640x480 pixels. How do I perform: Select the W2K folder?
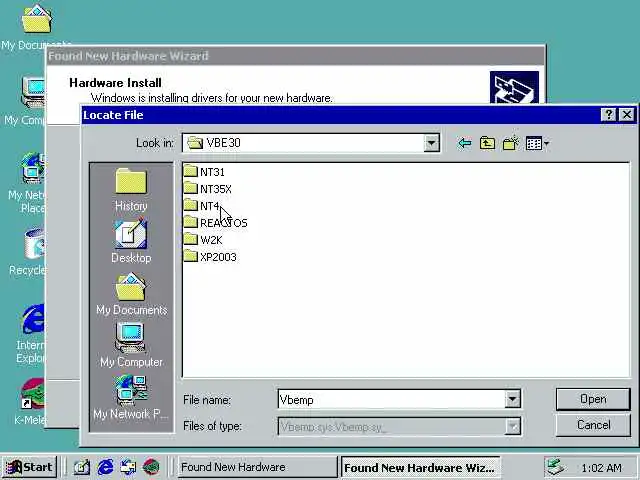(x=203, y=240)
